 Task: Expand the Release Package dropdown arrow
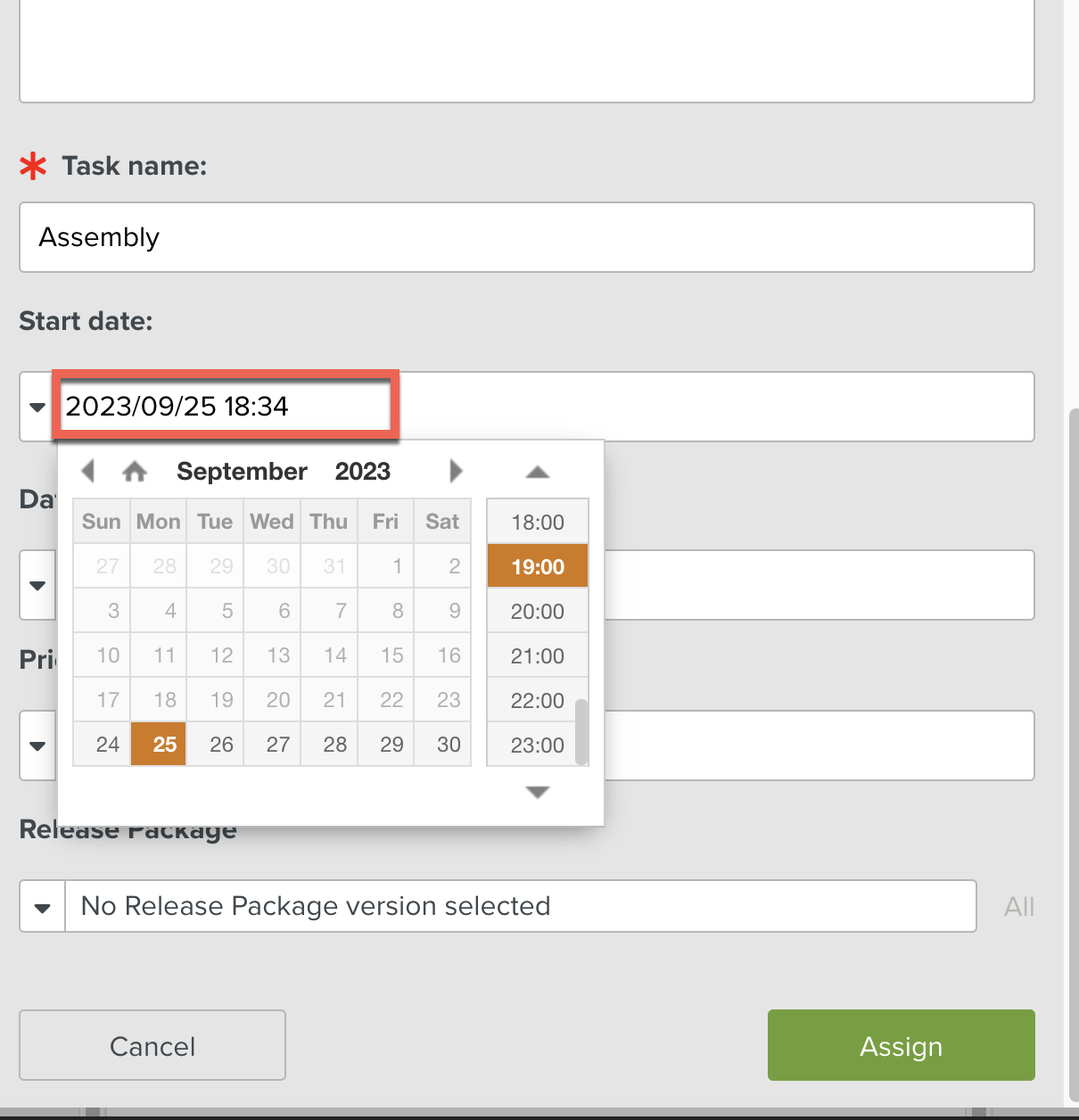pos(42,907)
